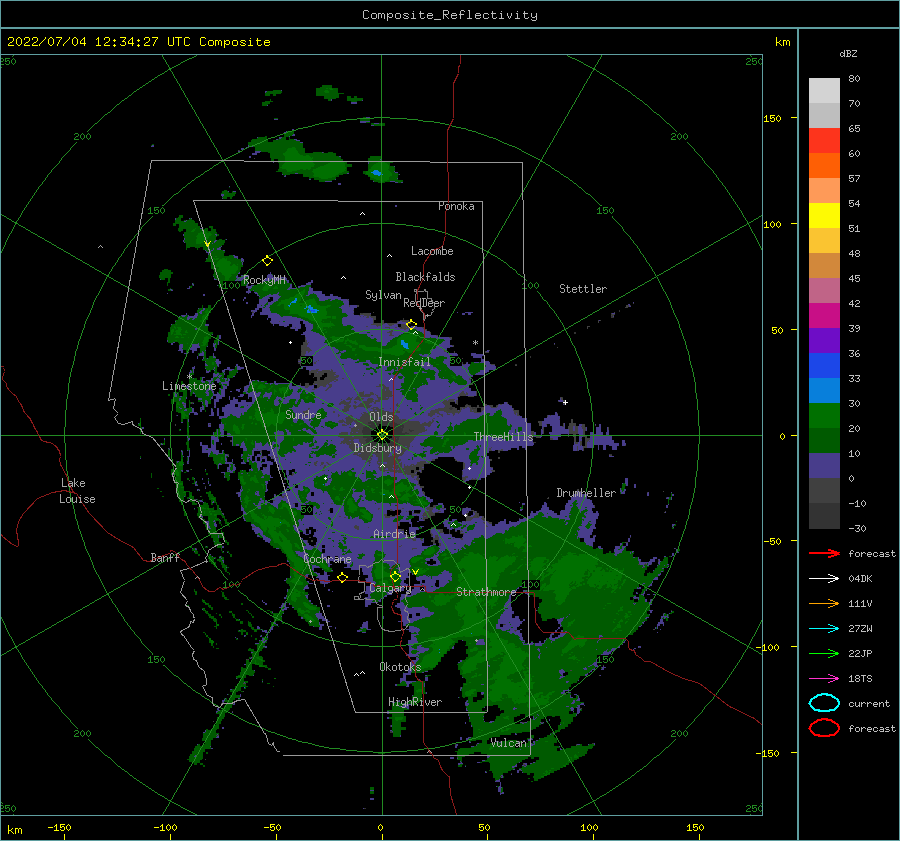900x841 pixels.
Task: Click the slate purple 0-10 dBZ swatch
Action: click(x=824, y=466)
